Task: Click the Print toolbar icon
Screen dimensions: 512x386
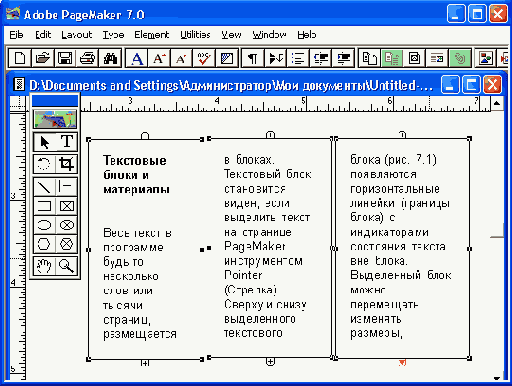Action: coord(88,58)
